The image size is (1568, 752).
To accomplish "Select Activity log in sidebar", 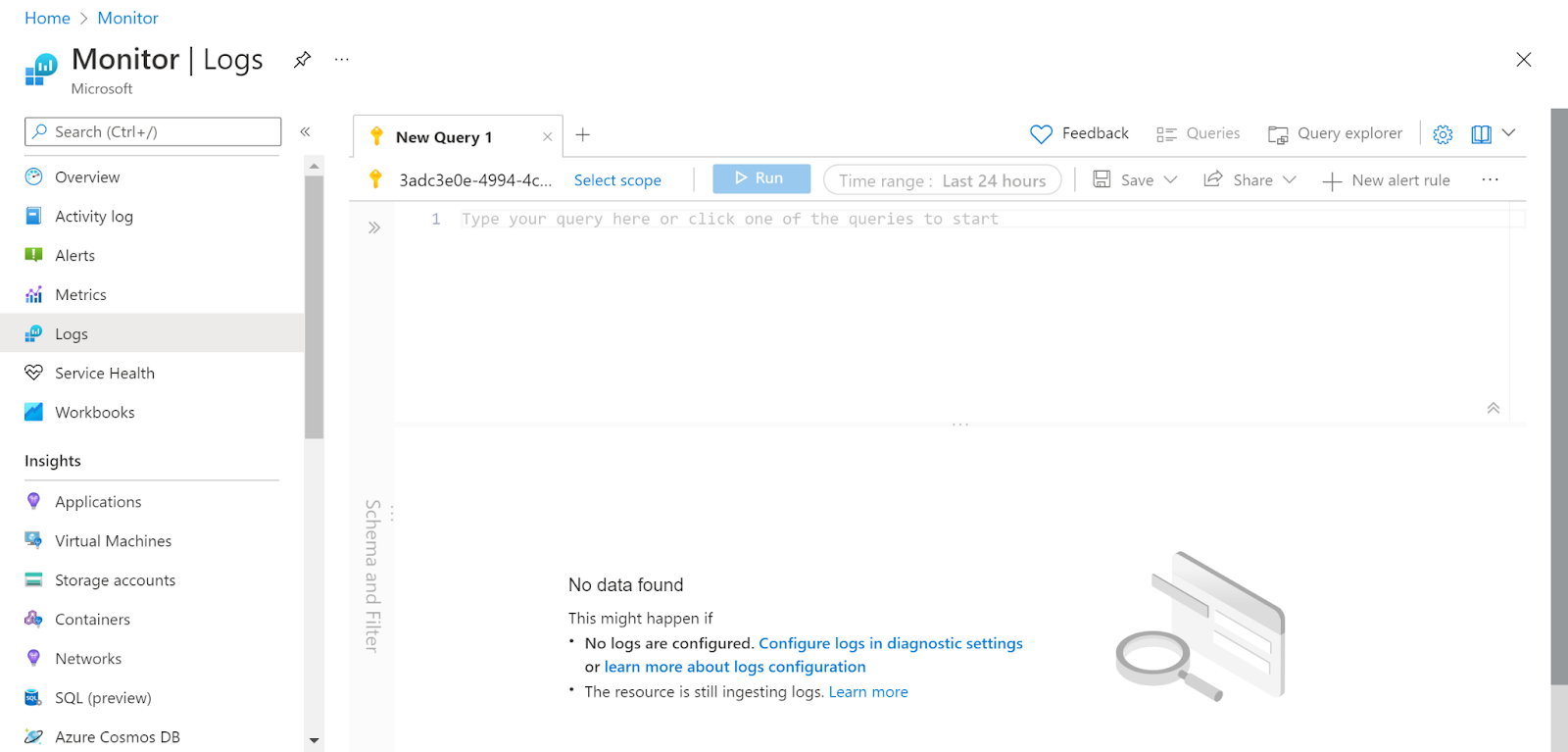I will click(93, 217).
